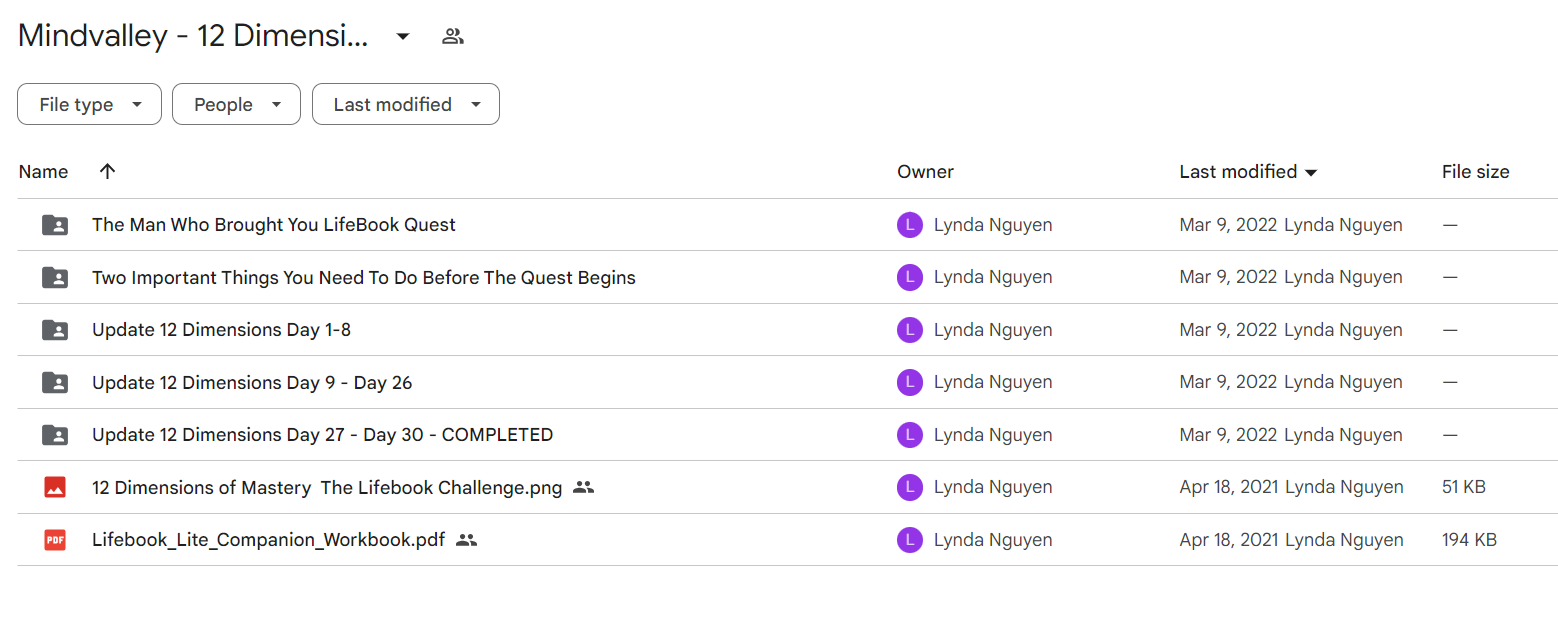The width and height of the screenshot is (1558, 618).
Task: Click the File size column header
Action: tap(1475, 172)
